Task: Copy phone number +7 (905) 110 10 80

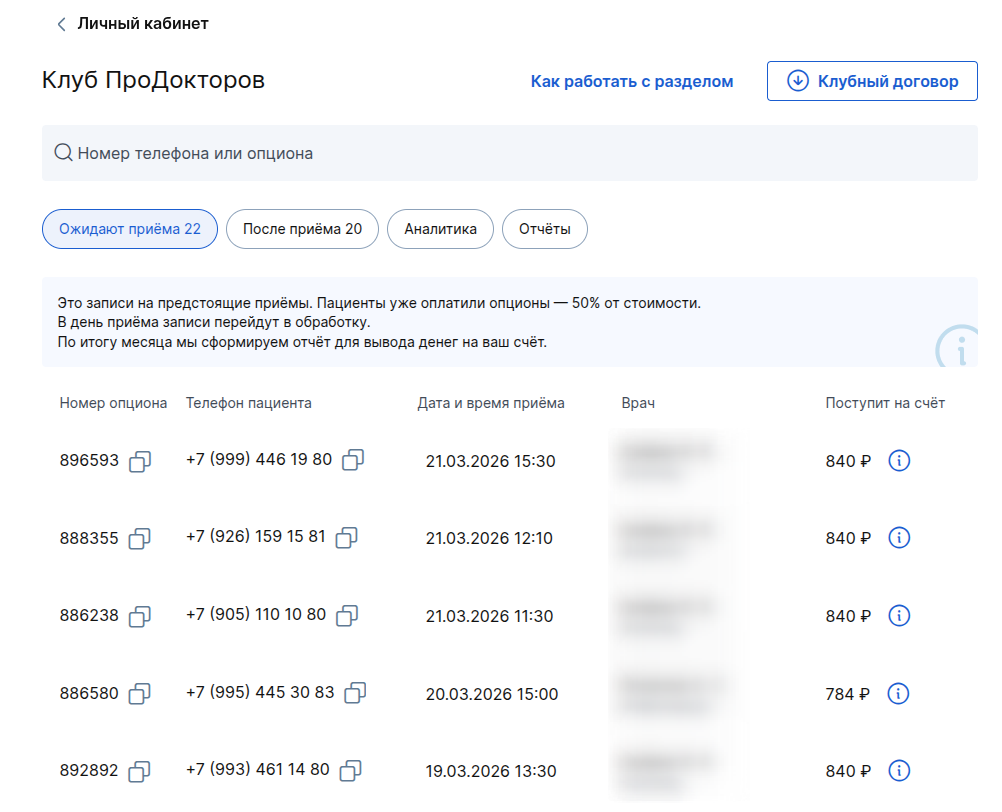Action: point(347,615)
